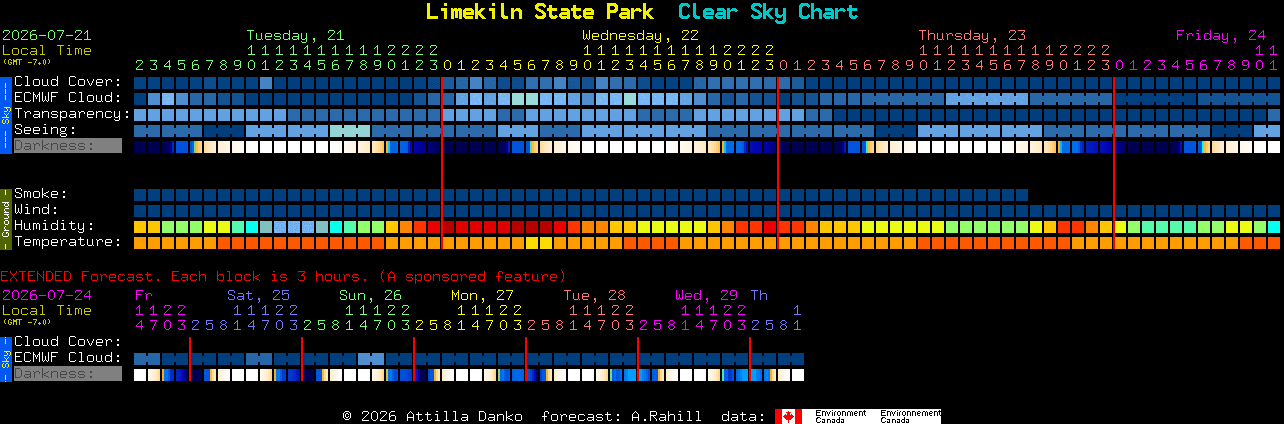Click the Cloud Cover label in main chart
The image size is (1284, 424).
coord(68,82)
